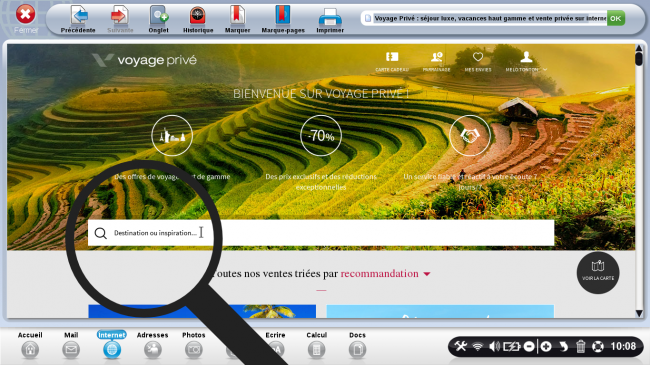Go back with the Précédente button
Viewport: 650px width, 365px height.
pos(78,19)
